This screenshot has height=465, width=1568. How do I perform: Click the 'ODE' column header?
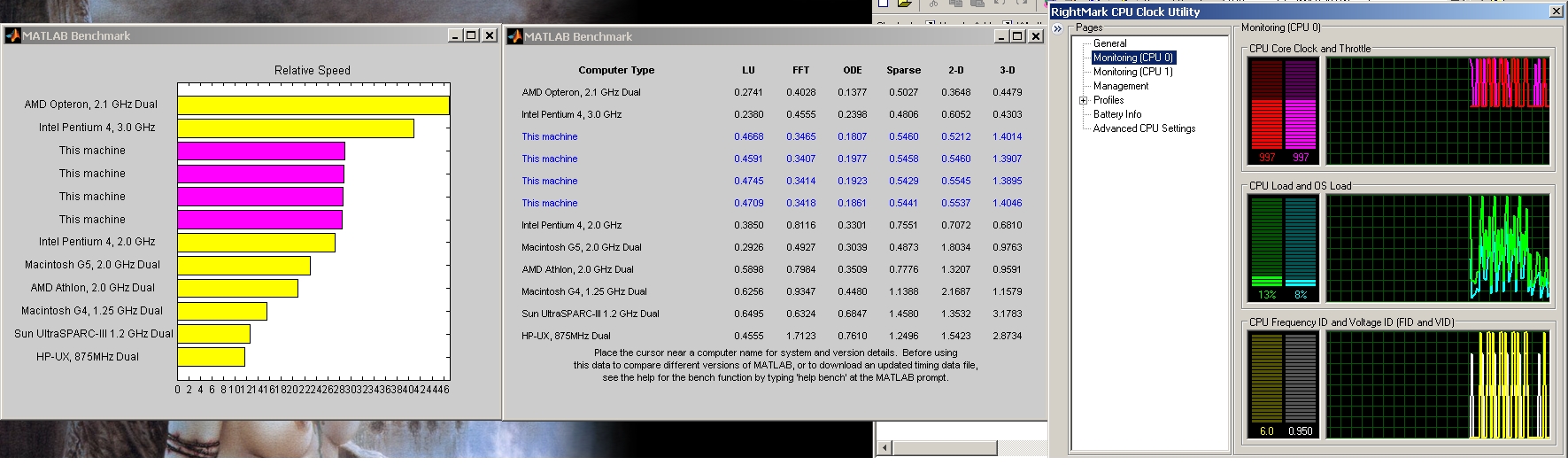[x=853, y=70]
